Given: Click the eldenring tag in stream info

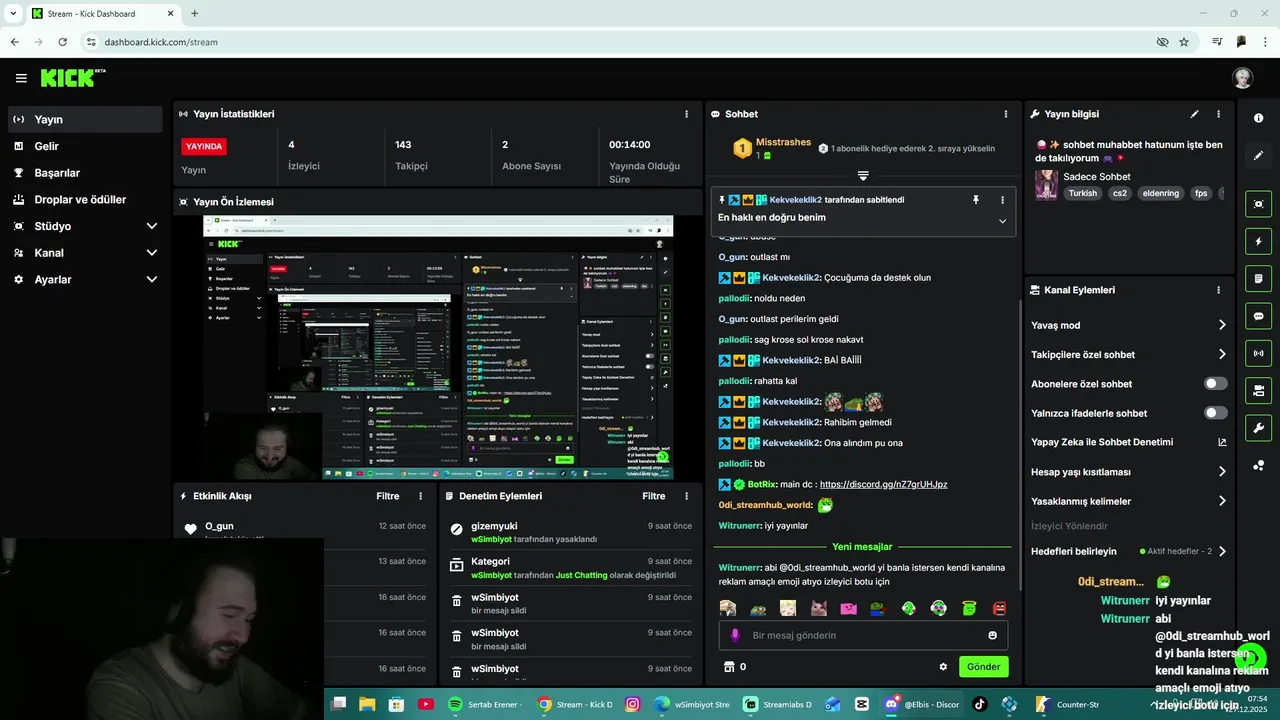Looking at the screenshot, I should point(1161,193).
